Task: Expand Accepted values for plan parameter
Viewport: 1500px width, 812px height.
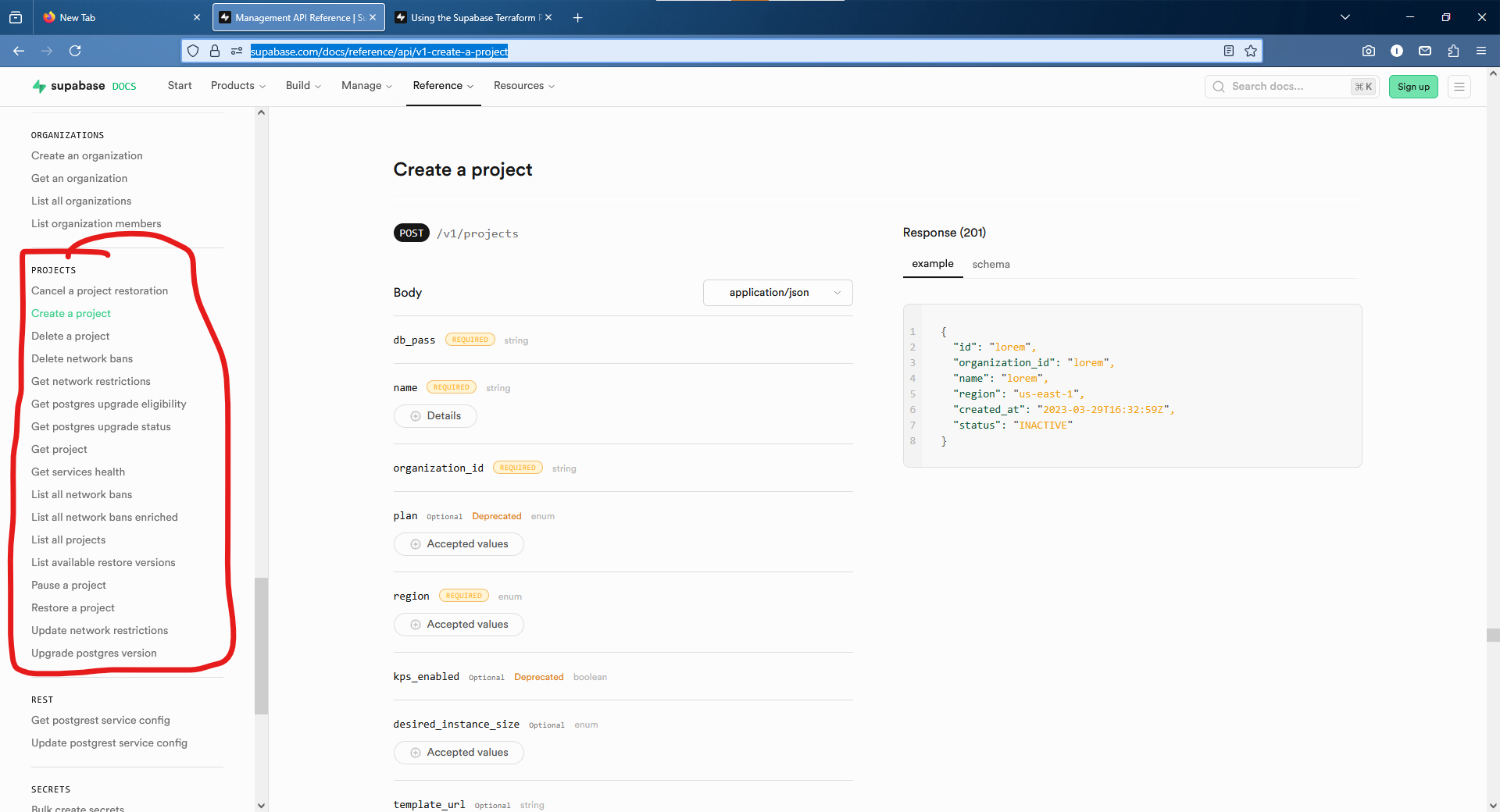Action: pos(459,544)
